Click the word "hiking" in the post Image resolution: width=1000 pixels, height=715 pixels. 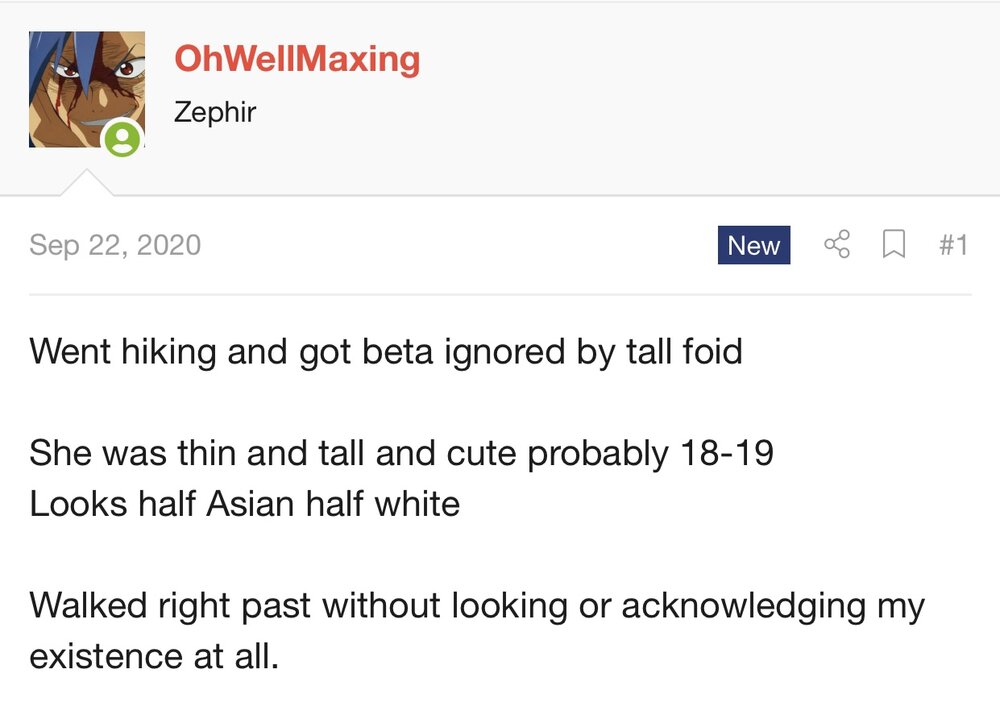169,352
